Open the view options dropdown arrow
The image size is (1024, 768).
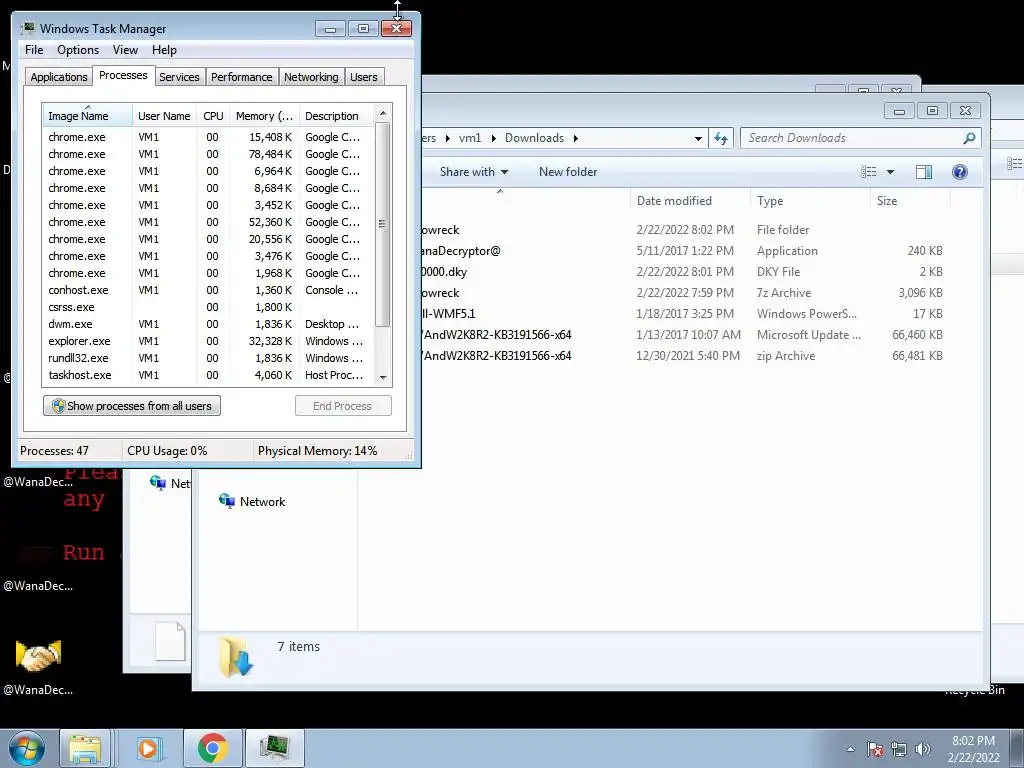tap(889, 172)
